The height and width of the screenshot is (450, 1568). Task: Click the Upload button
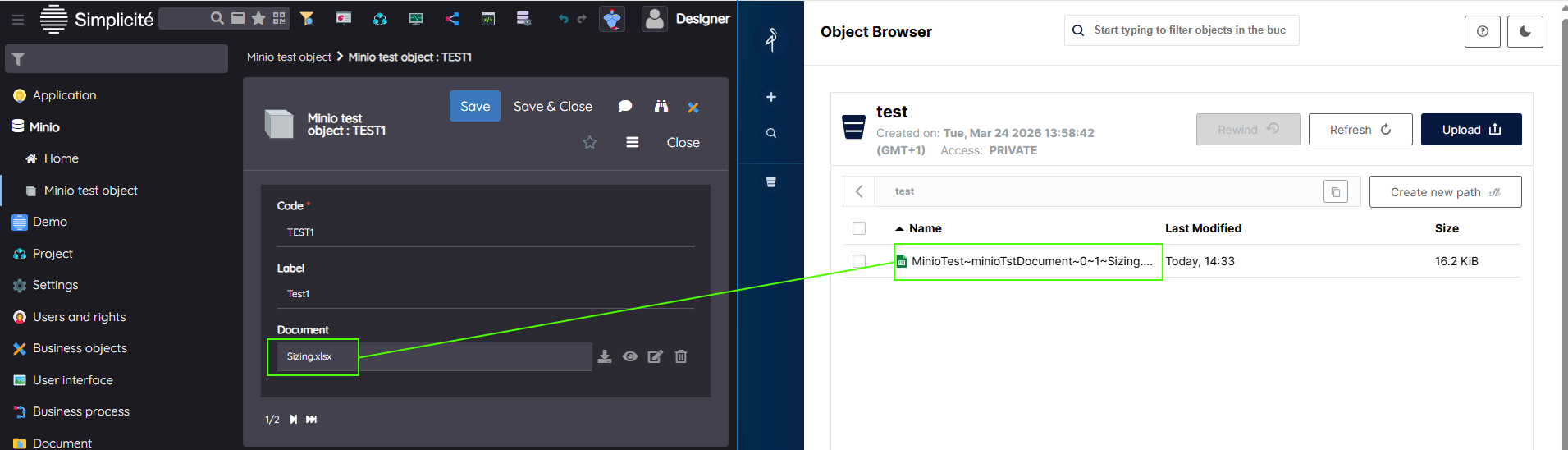[1470, 130]
